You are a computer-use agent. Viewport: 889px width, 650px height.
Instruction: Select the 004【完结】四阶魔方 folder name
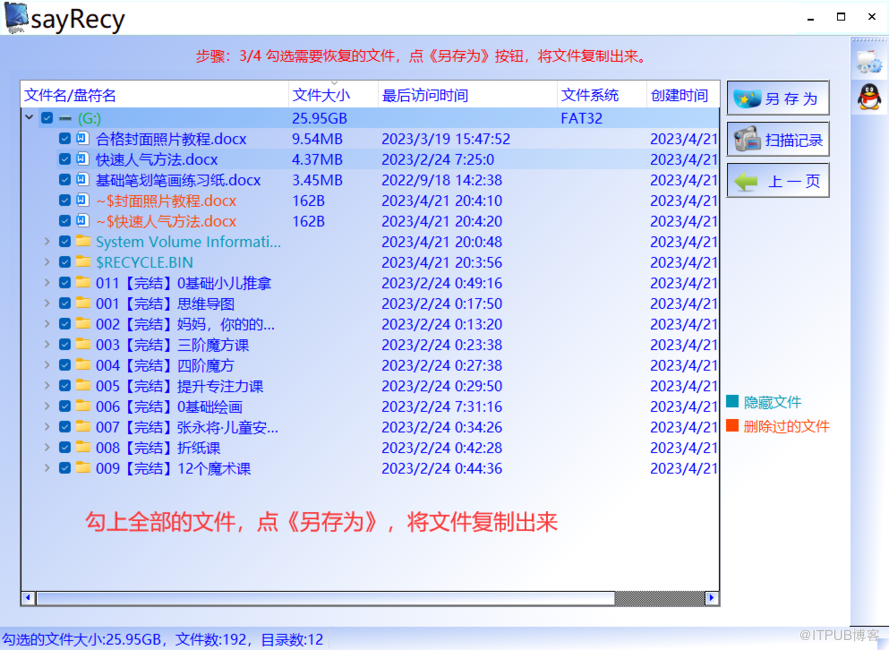pyautogui.click(x=164, y=365)
